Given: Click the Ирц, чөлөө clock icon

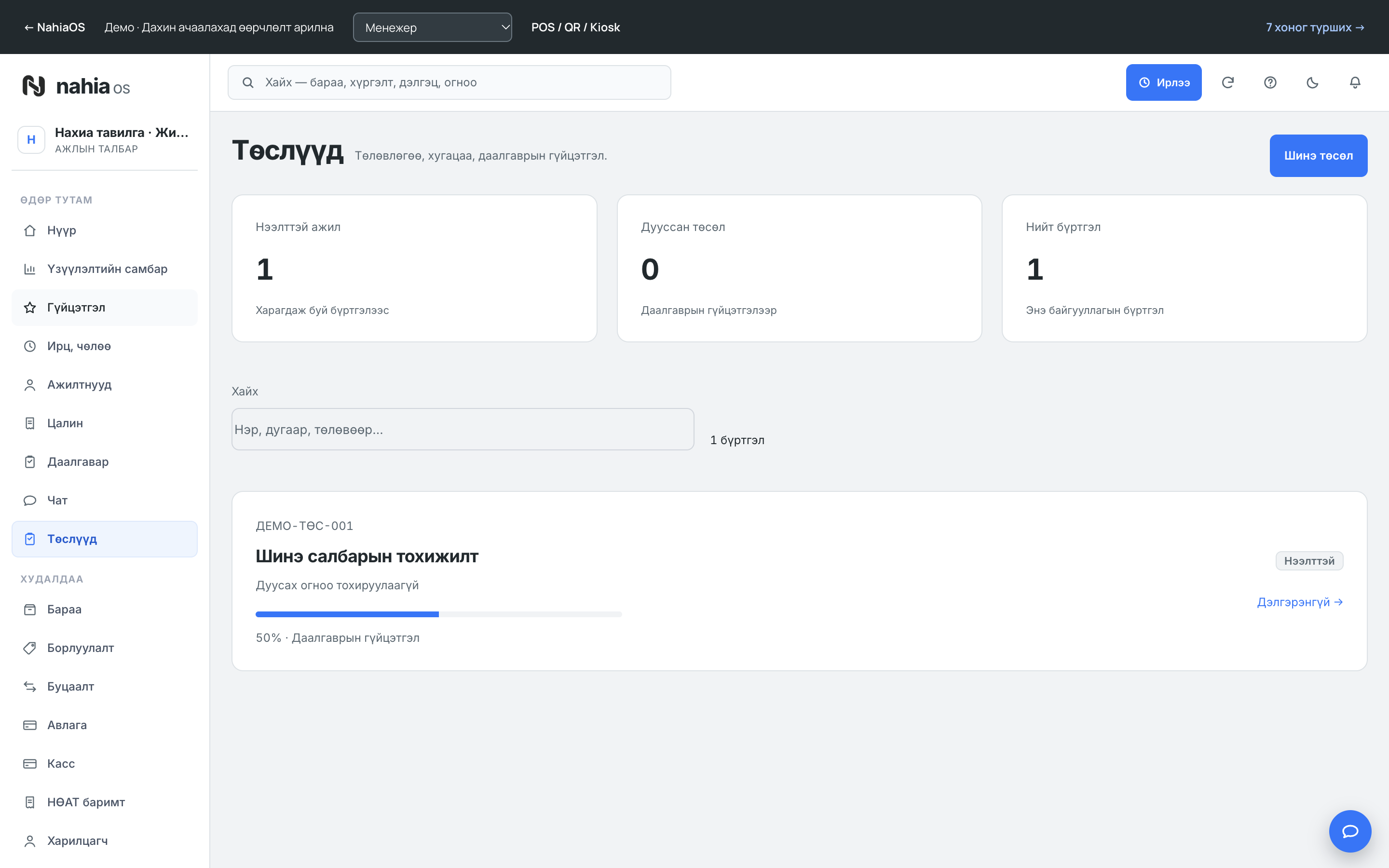Looking at the screenshot, I should 30,346.
